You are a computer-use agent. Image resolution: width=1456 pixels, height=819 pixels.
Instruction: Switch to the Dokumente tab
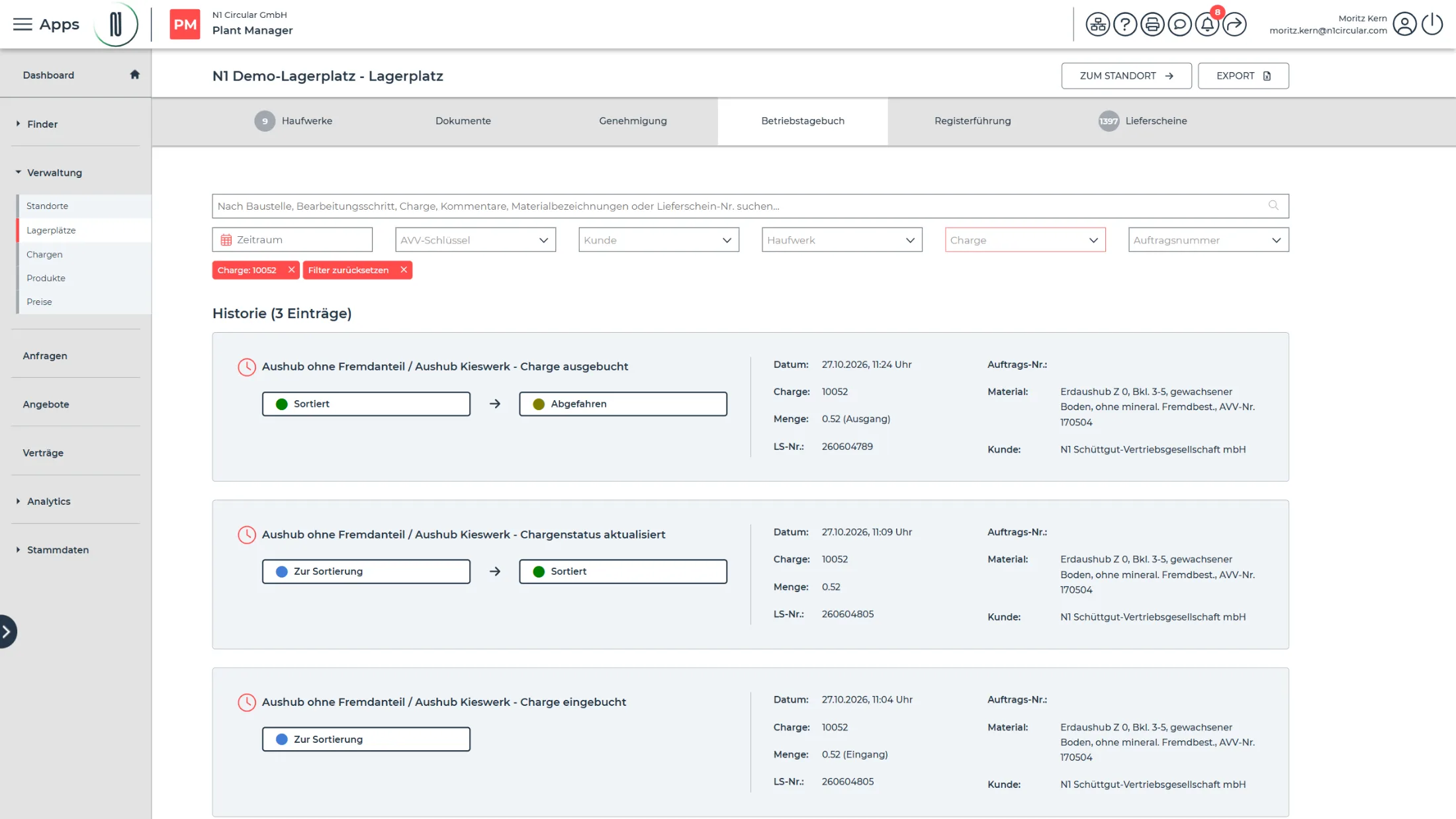click(x=463, y=121)
